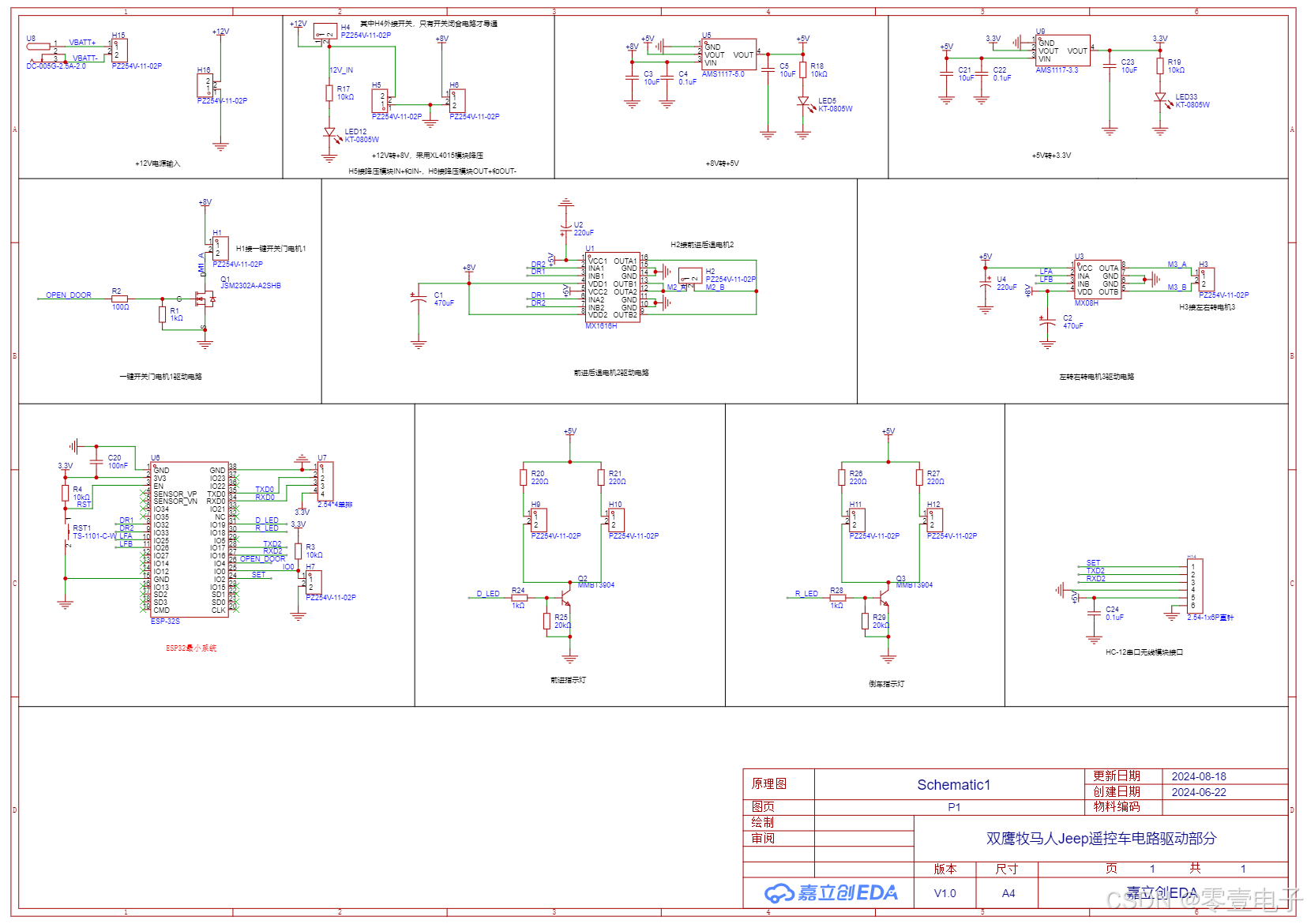The image size is (1307, 924).
Task: Click capacitor C2 470uF
Action: (1047, 322)
